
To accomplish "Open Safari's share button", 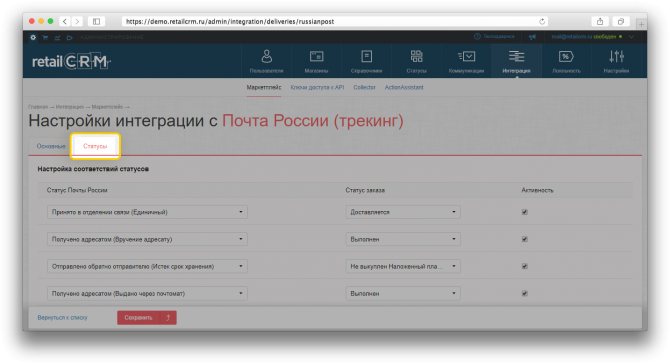I will click(600, 21).
